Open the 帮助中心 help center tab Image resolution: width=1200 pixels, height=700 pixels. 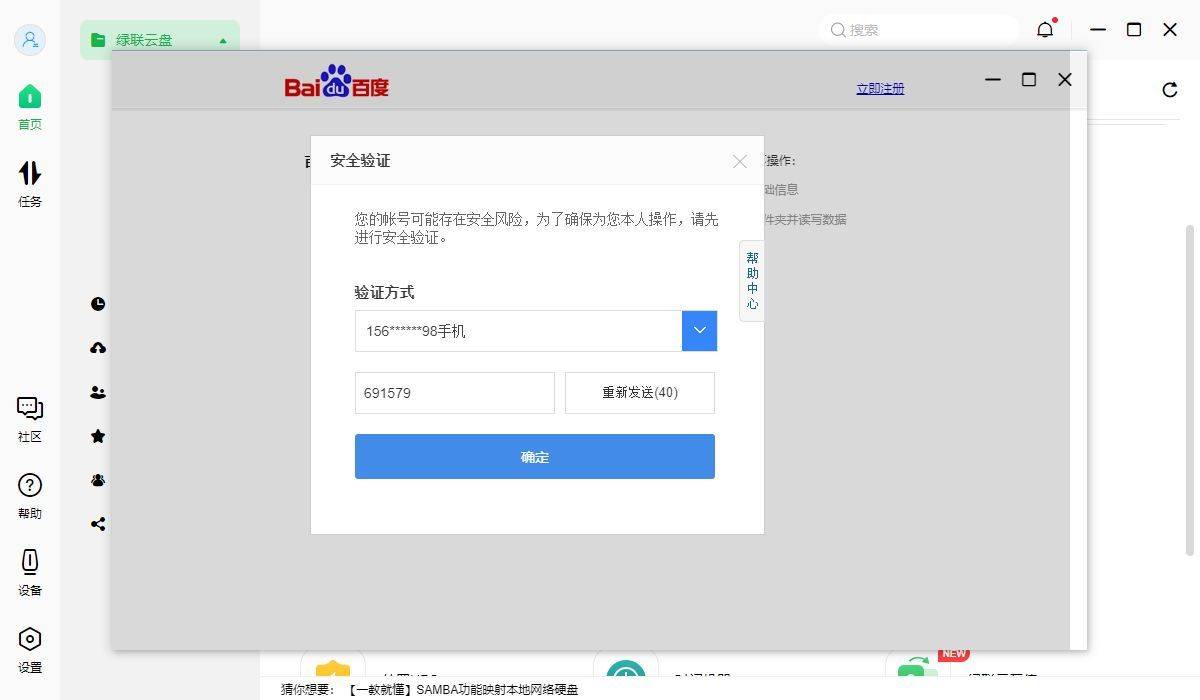pos(752,280)
